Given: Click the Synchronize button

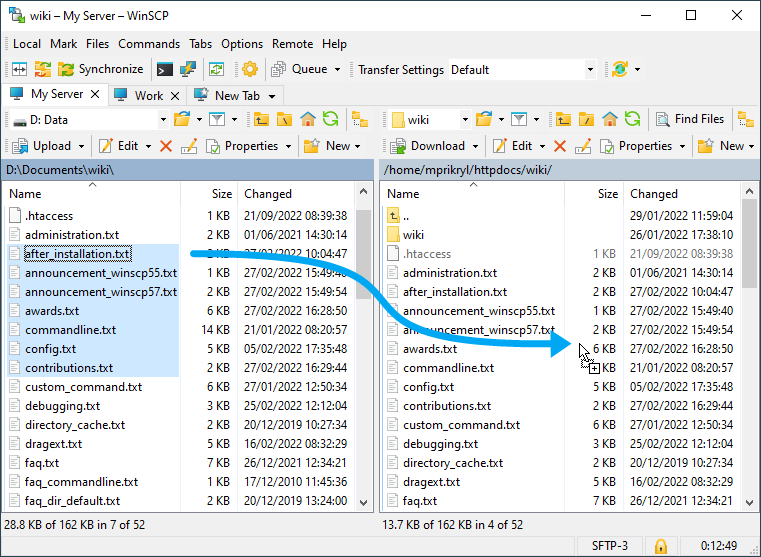Looking at the screenshot, I should pos(100,69).
